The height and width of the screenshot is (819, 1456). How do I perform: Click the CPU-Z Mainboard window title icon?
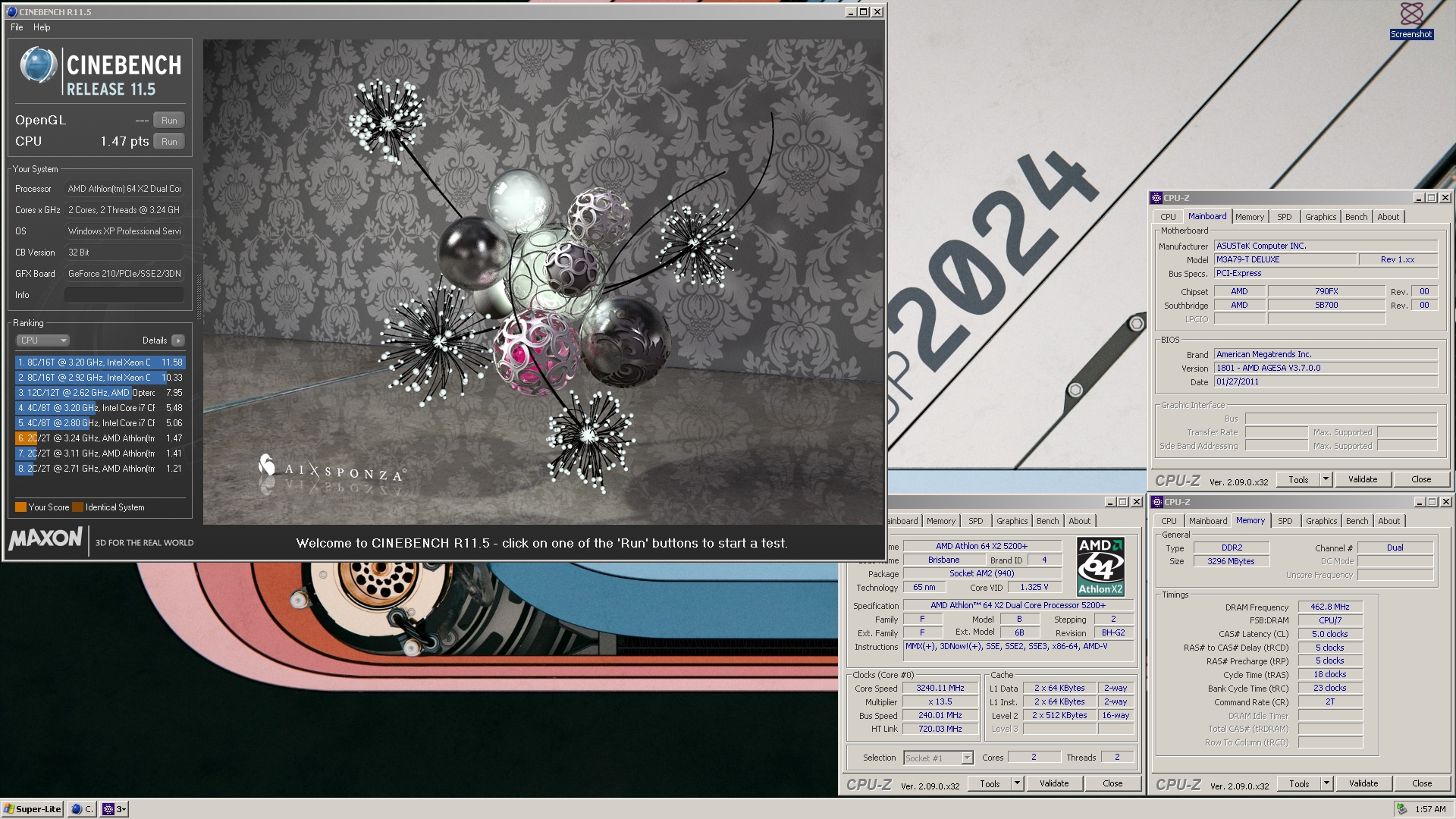coord(1156,198)
